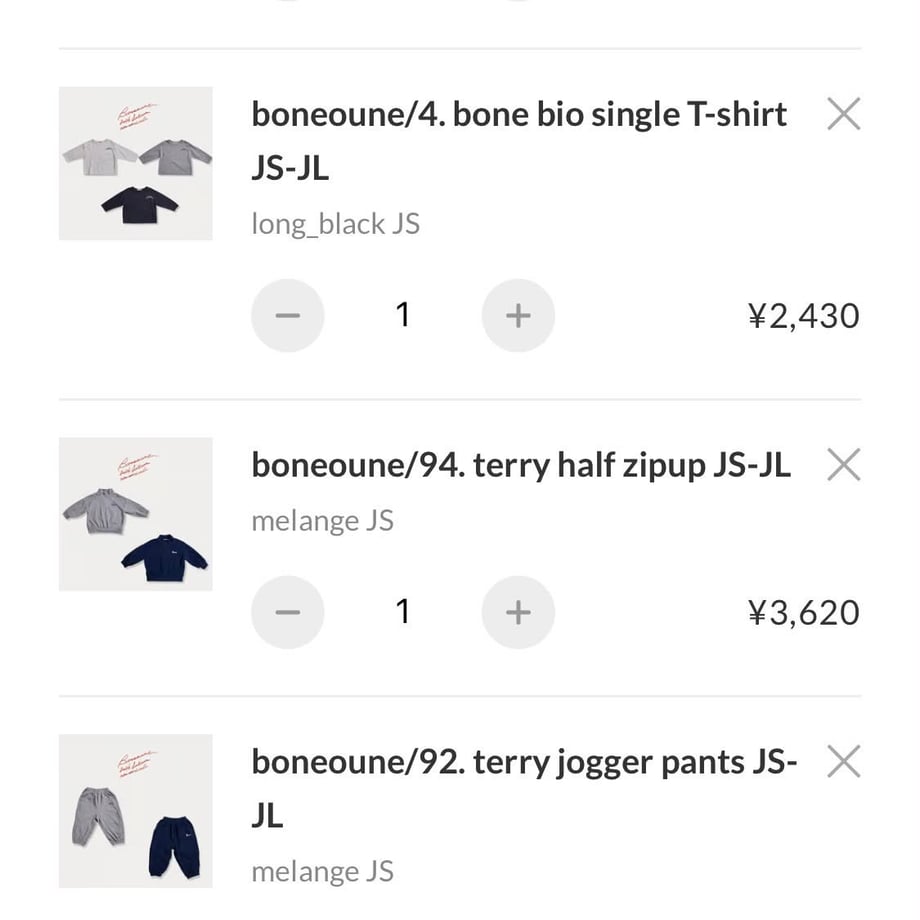The width and height of the screenshot is (920, 920).
Task: Decrease quantity of terry half zipup
Action: pyautogui.click(x=288, y=613)
